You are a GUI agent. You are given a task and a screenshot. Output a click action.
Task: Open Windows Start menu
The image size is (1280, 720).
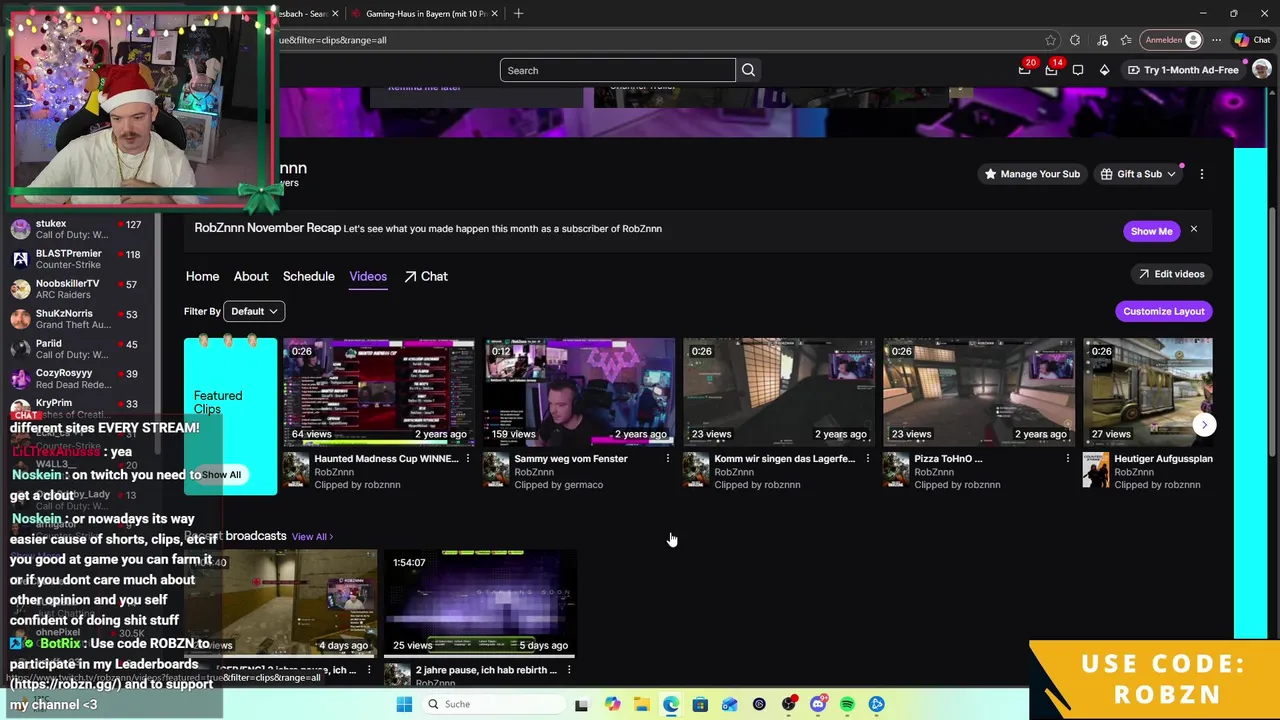pos(404,704)
